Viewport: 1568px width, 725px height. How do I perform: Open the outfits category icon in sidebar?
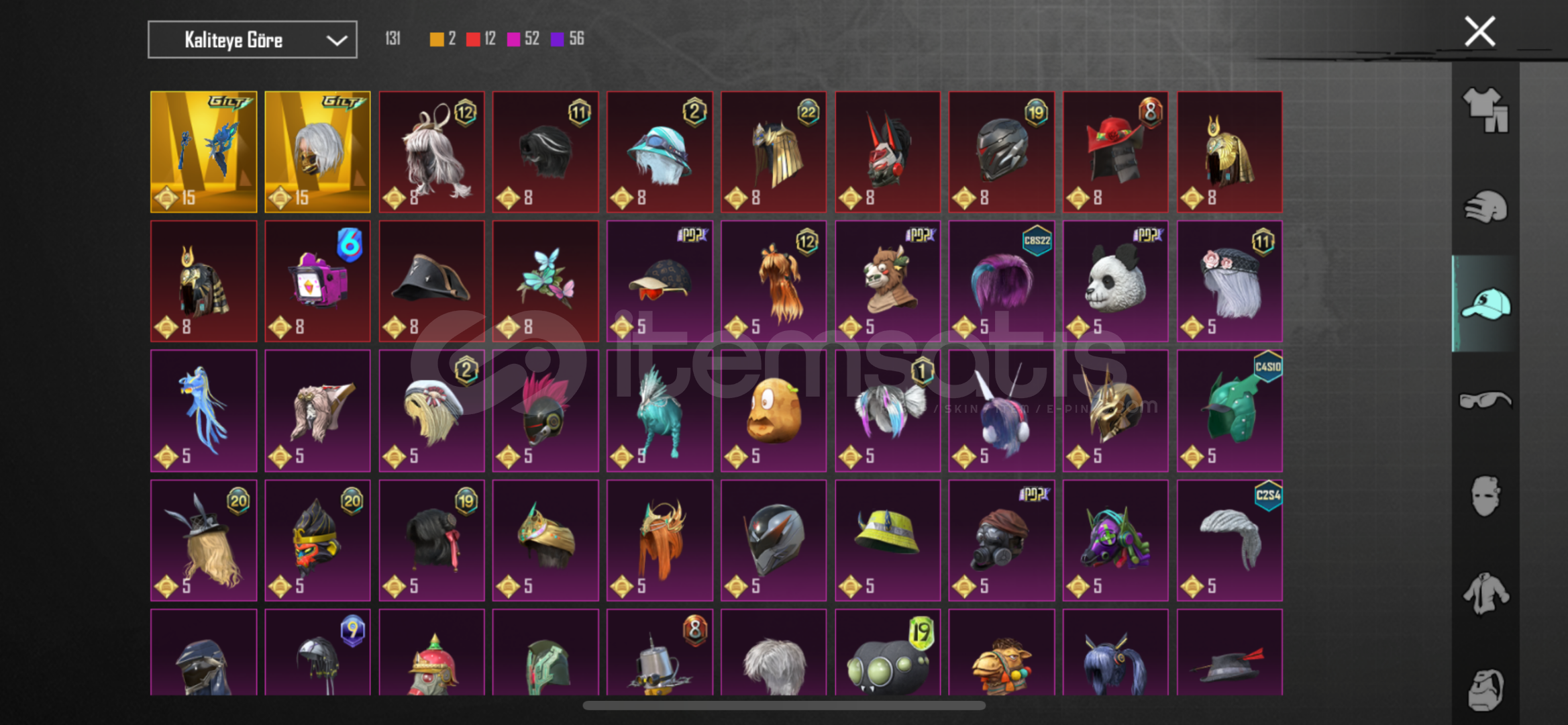(1485, 109)
